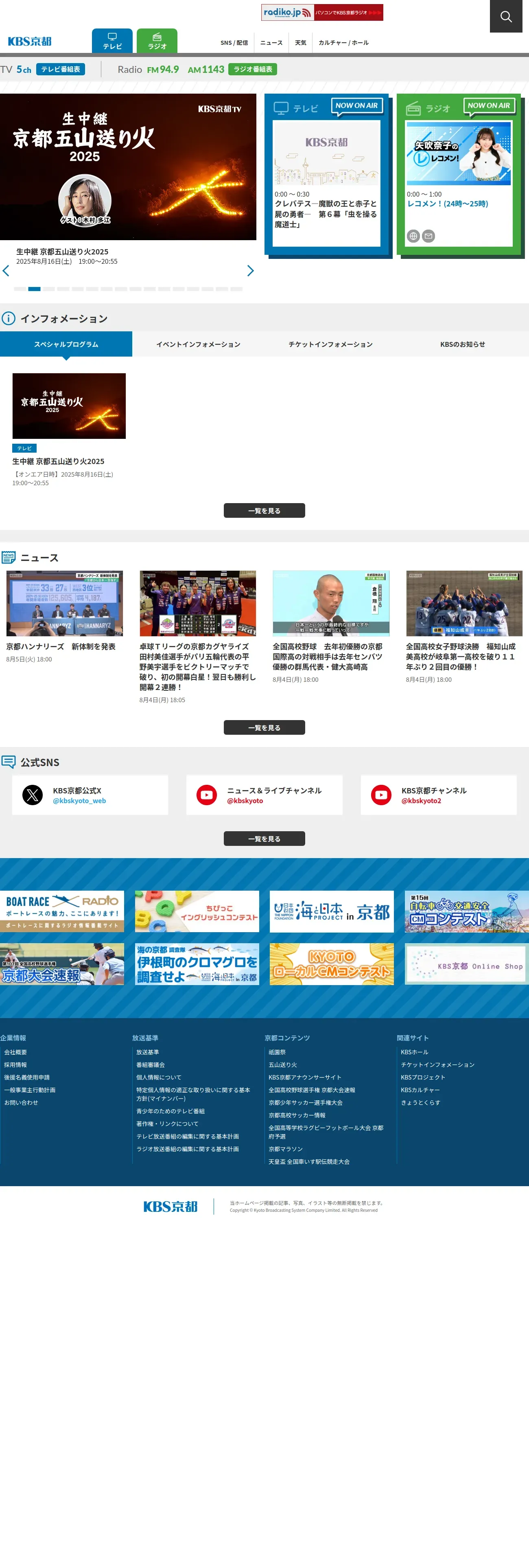Open 番組審議会 footer link
The height and width of the screenshot is (1568, 529).
point(151,1064)
